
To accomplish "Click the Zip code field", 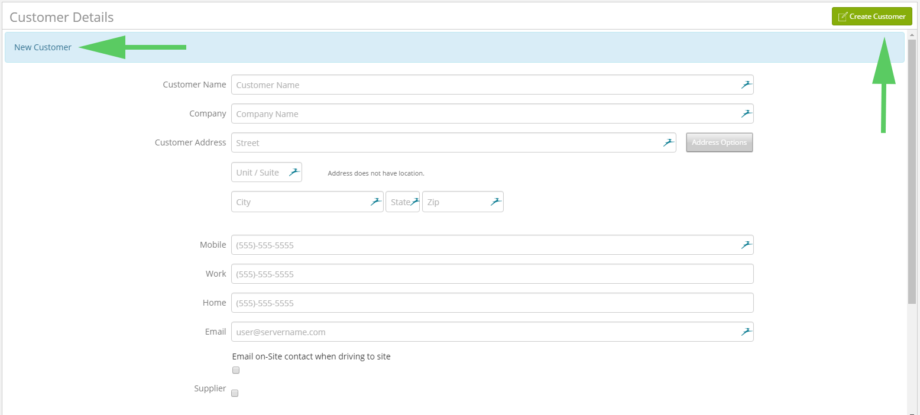I will click(x=463, y=202).
